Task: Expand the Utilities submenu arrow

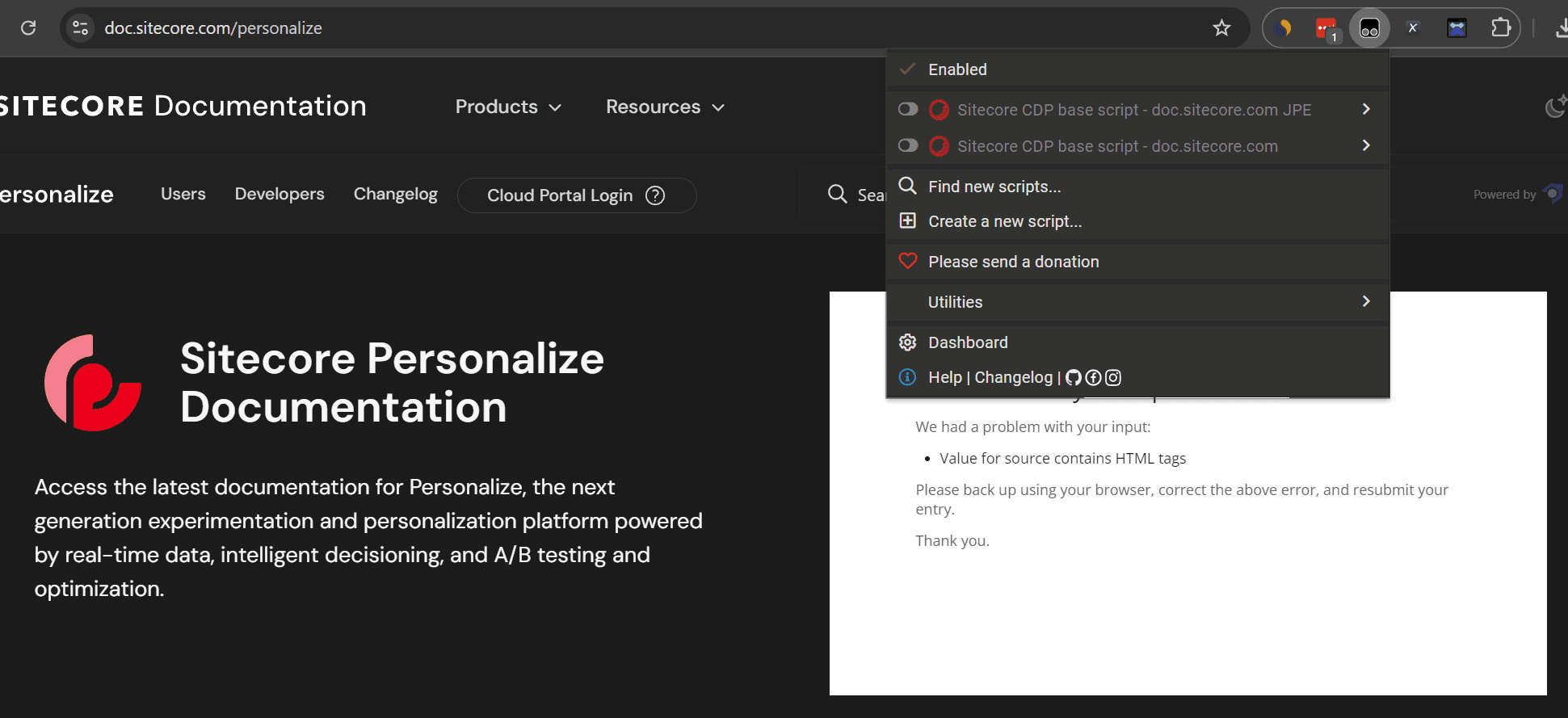Action: [x=1366, y=301]
